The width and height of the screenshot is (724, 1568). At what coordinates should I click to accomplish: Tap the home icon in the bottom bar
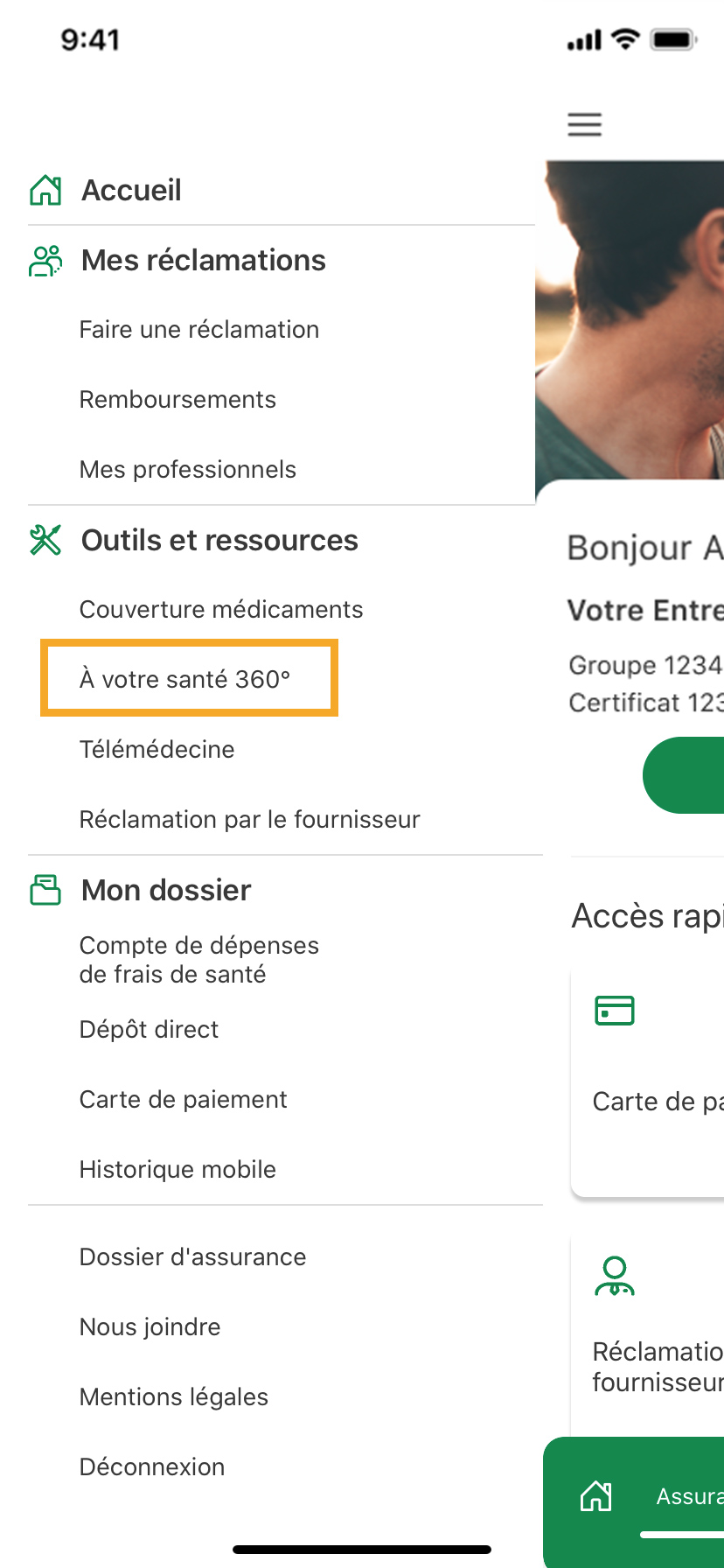596,1495
